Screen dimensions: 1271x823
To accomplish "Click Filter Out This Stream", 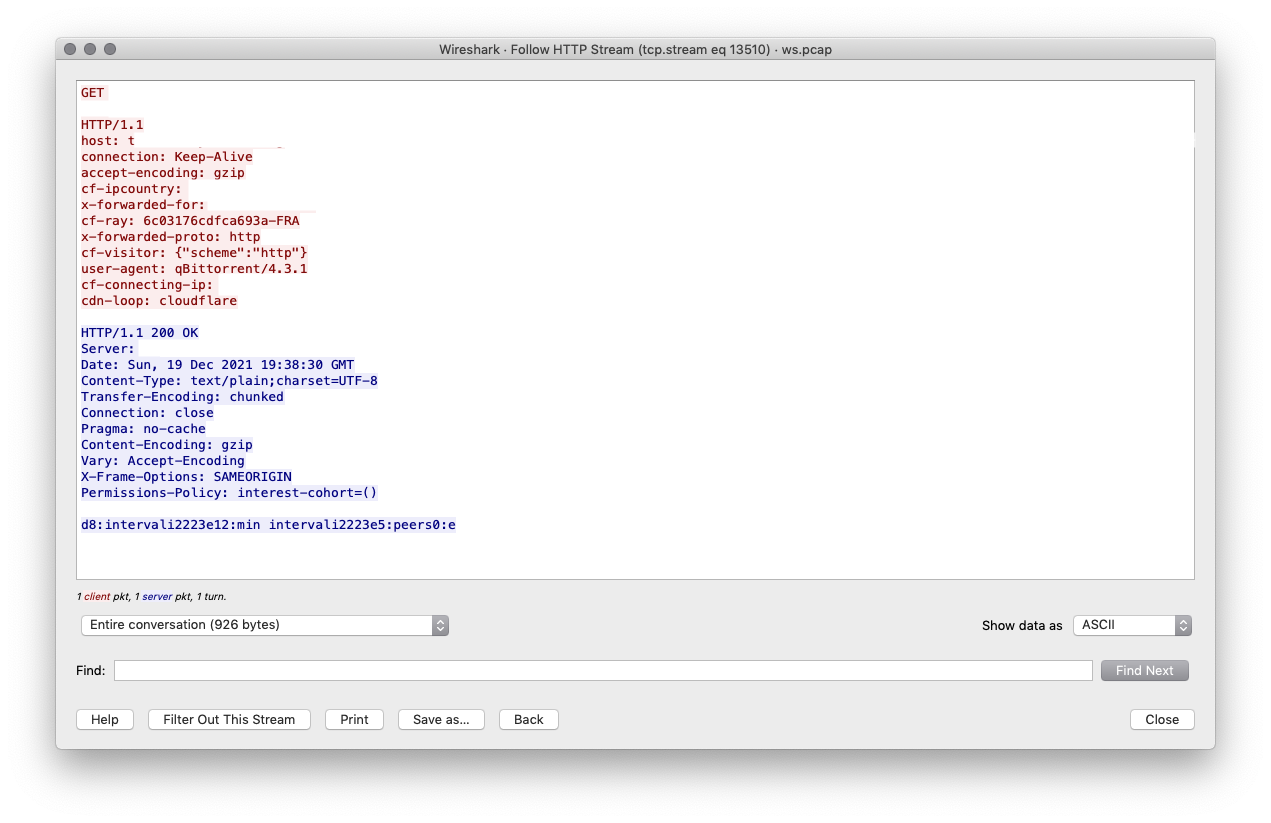I will [228, 719].
